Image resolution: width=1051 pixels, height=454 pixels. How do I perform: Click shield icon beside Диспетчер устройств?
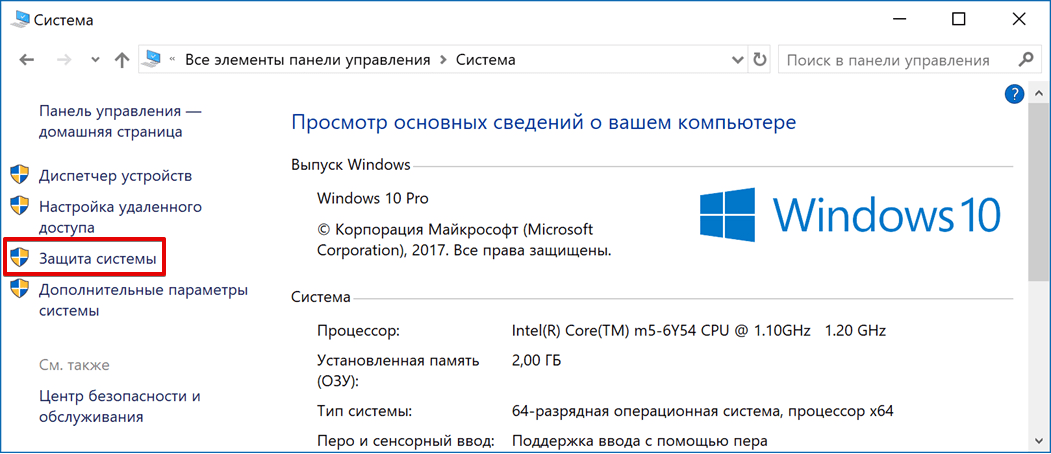(x=19, y=176)
